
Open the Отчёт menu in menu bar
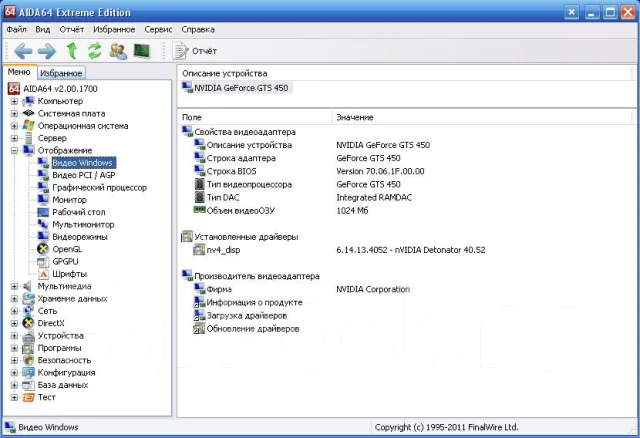[71, 29]
